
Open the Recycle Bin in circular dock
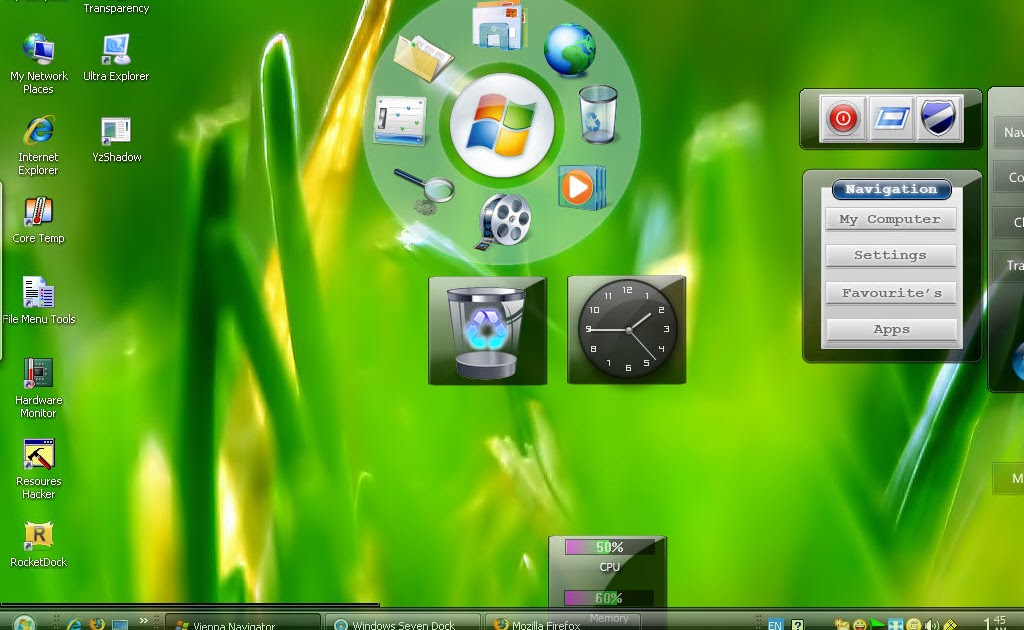598,114
